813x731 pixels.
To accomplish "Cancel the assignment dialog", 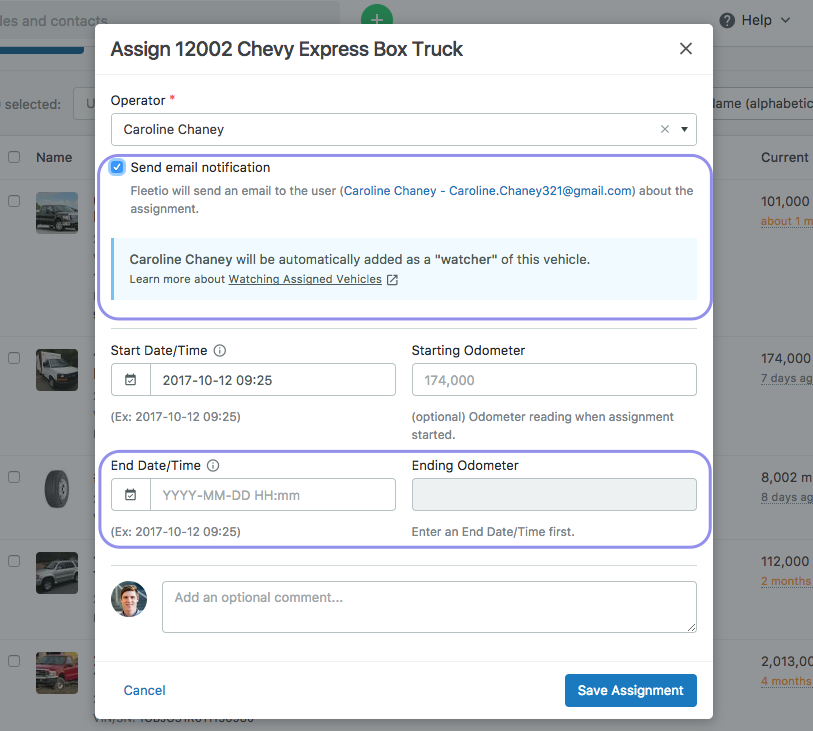I will [x=145, y=690].
